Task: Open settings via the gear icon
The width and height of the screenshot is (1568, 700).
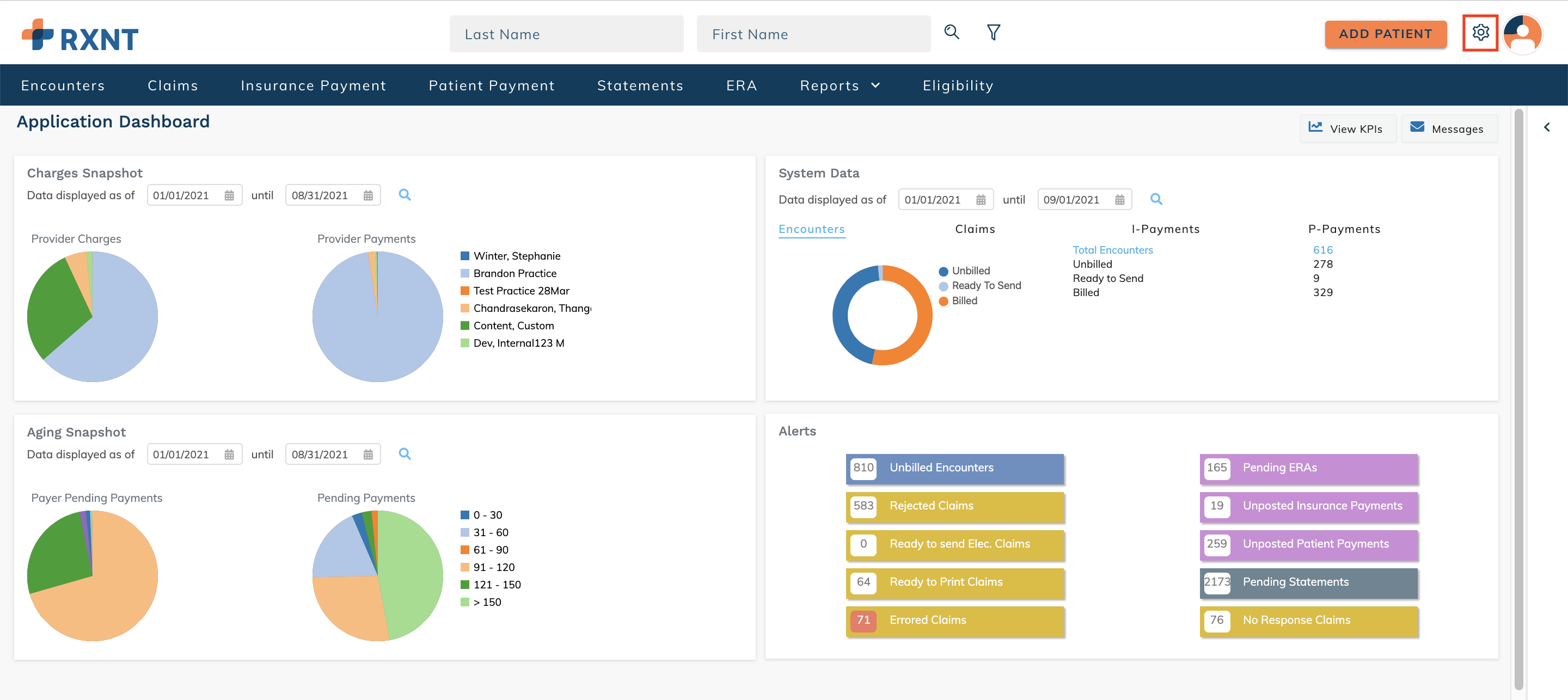Action: click(x=1480, y=32)
